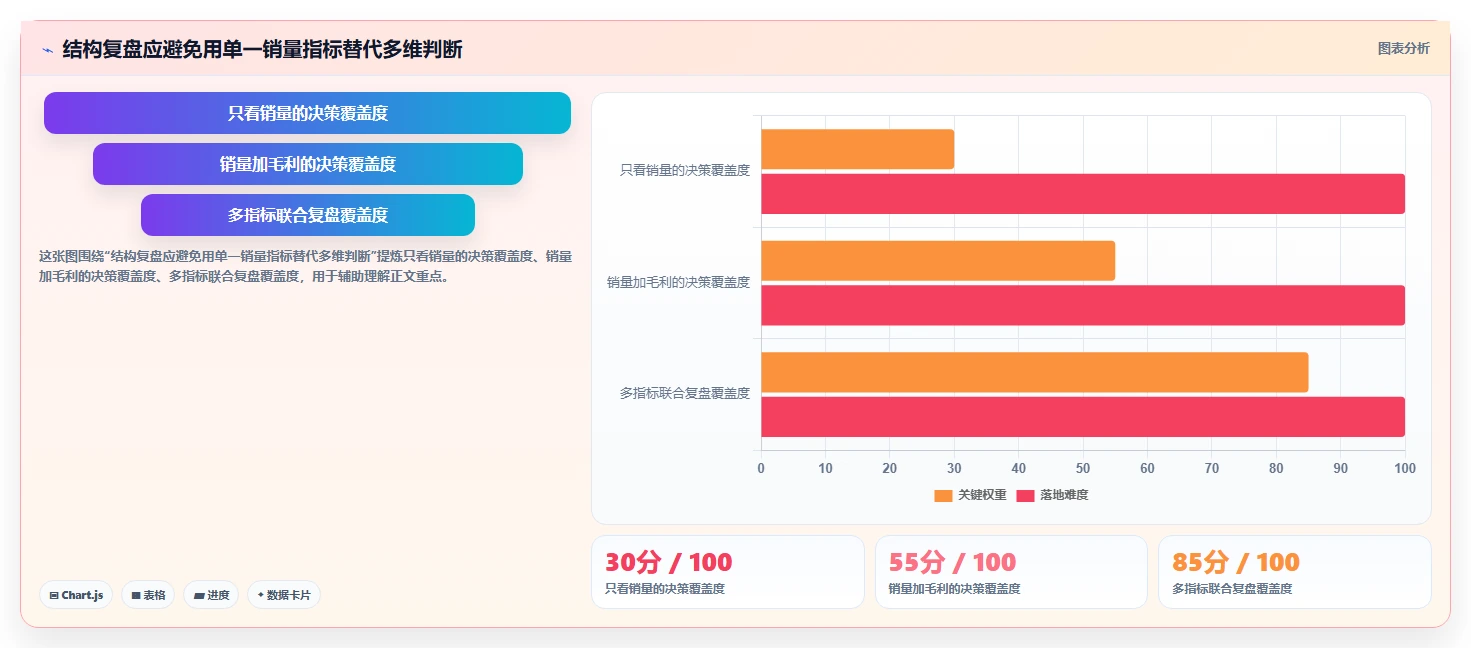Toggle the 落地难度 legend red swatch
This screenshot has width=1471, height=648.
point(1025,495)
